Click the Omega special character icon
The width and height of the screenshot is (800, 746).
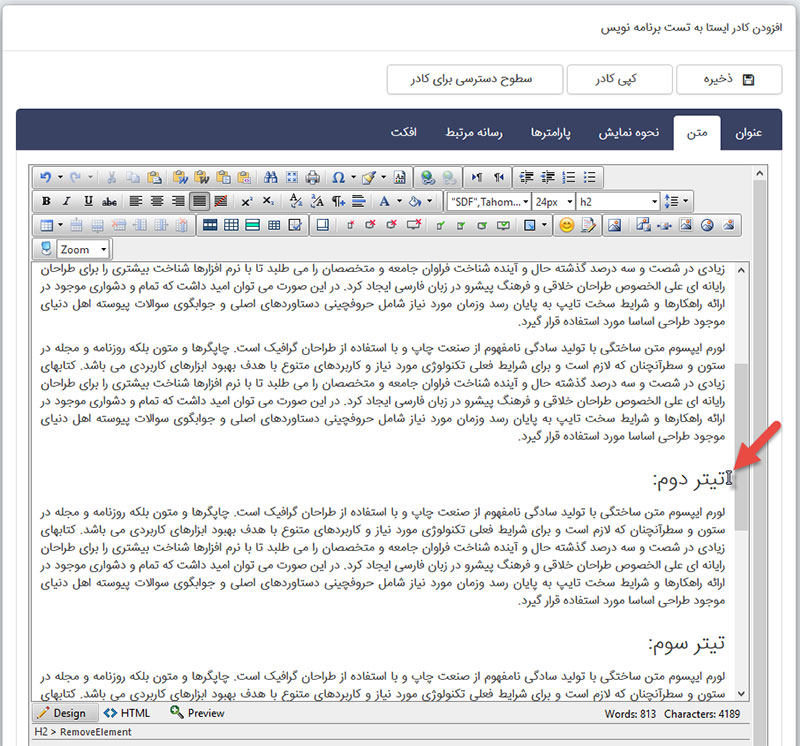click(x=338, y=177)
